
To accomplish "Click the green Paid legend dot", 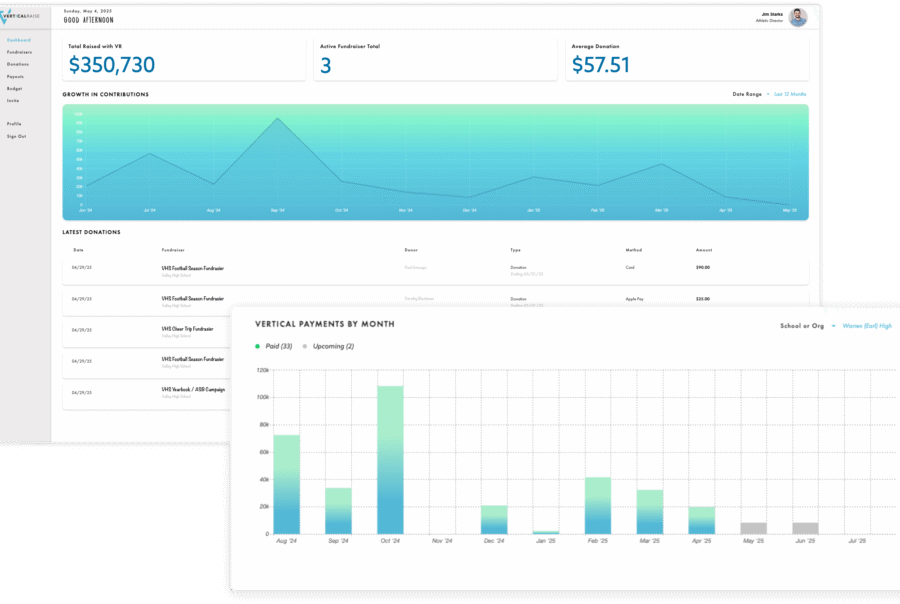I will [x=258, y=346].
